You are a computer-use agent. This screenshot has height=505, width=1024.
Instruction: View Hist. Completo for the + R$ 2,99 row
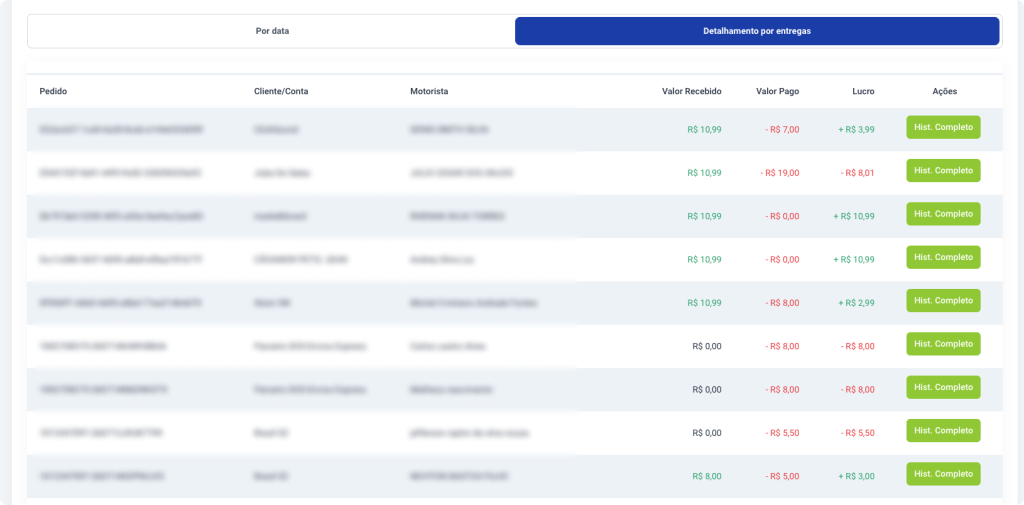tap(943, 301)
